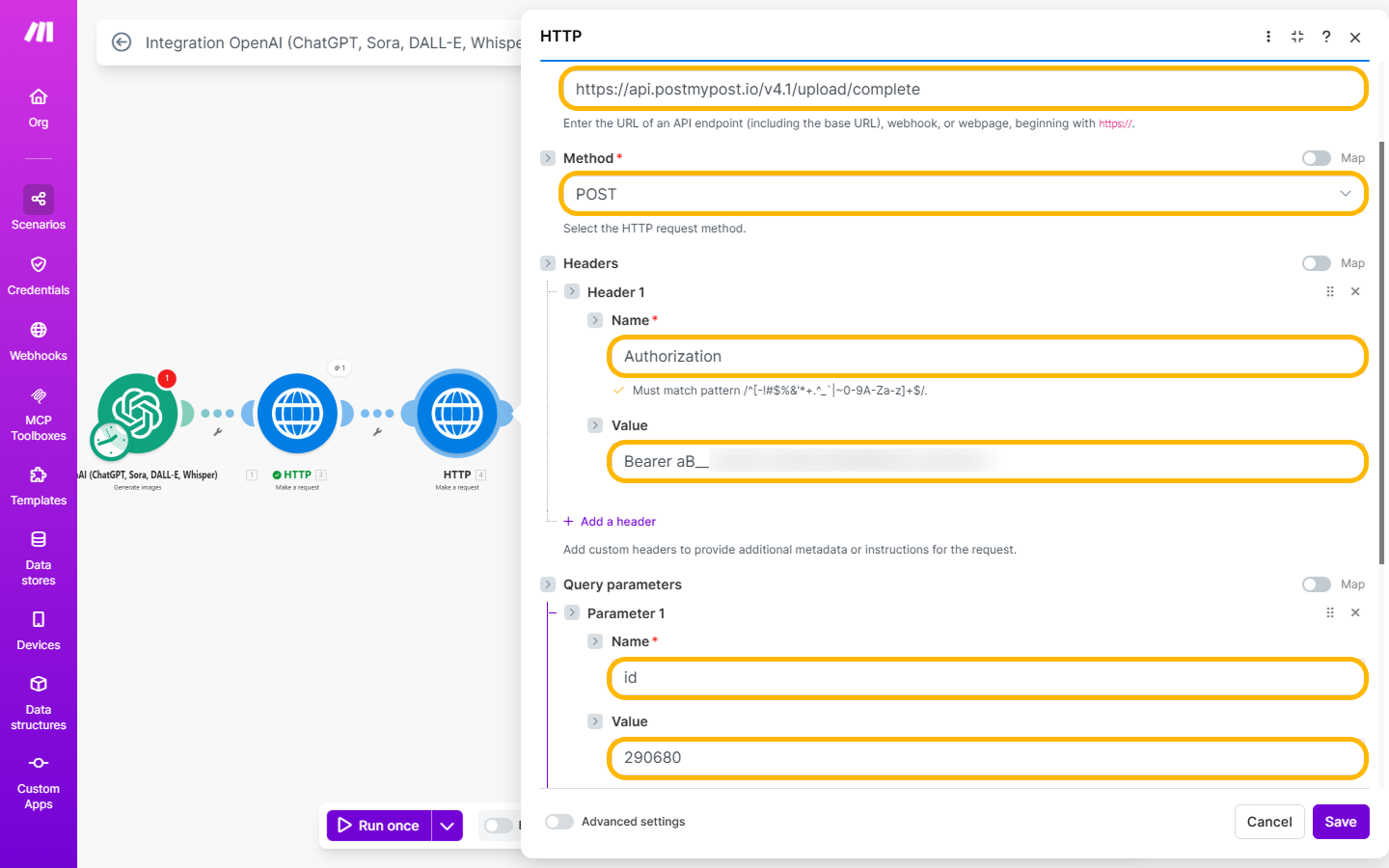Click the back arrow beside scenario title
The image size is (1389, 868).
tap(122, 42)
